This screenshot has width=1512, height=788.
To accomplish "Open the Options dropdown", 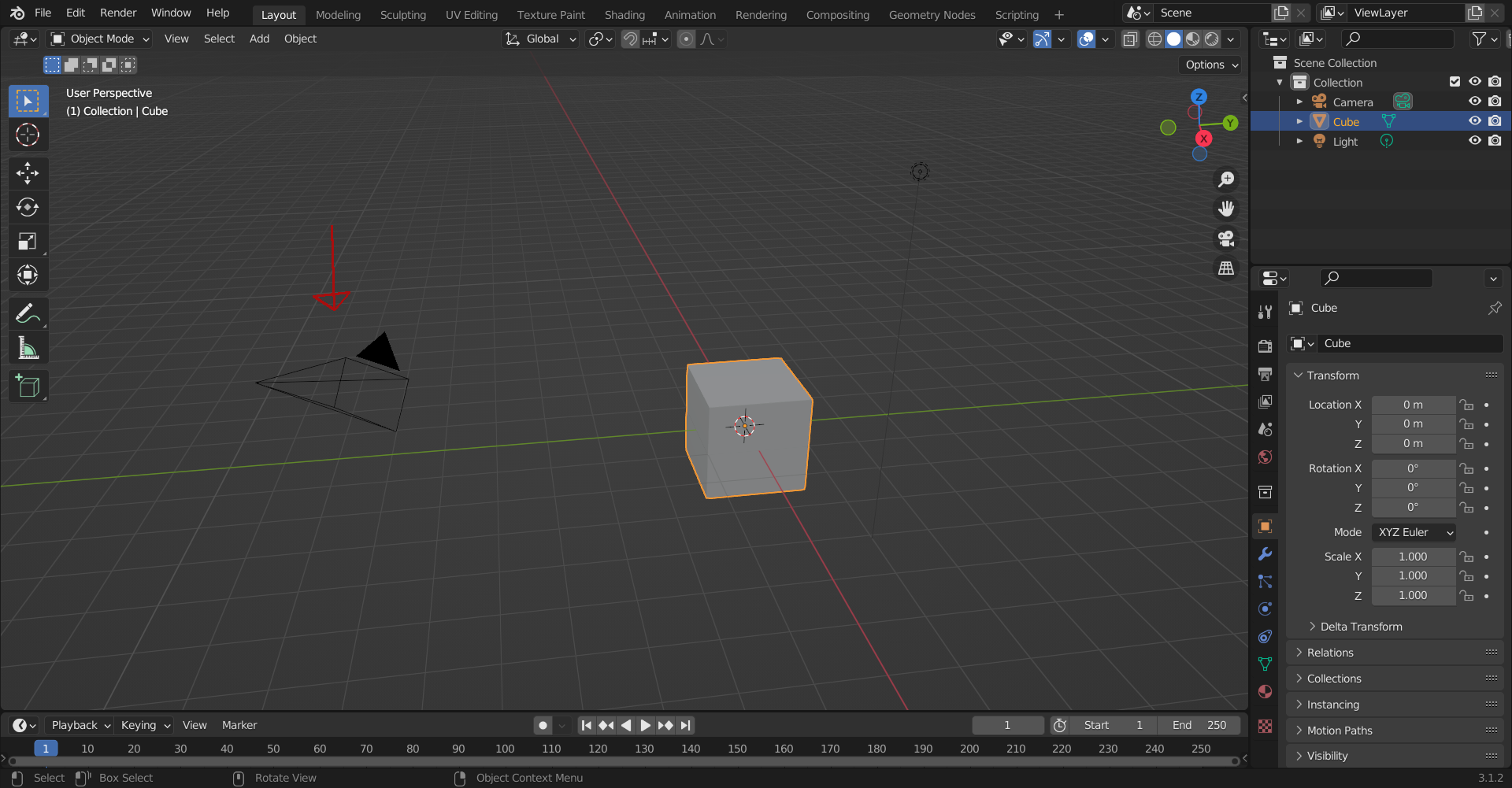I will tap(1211, 65).
